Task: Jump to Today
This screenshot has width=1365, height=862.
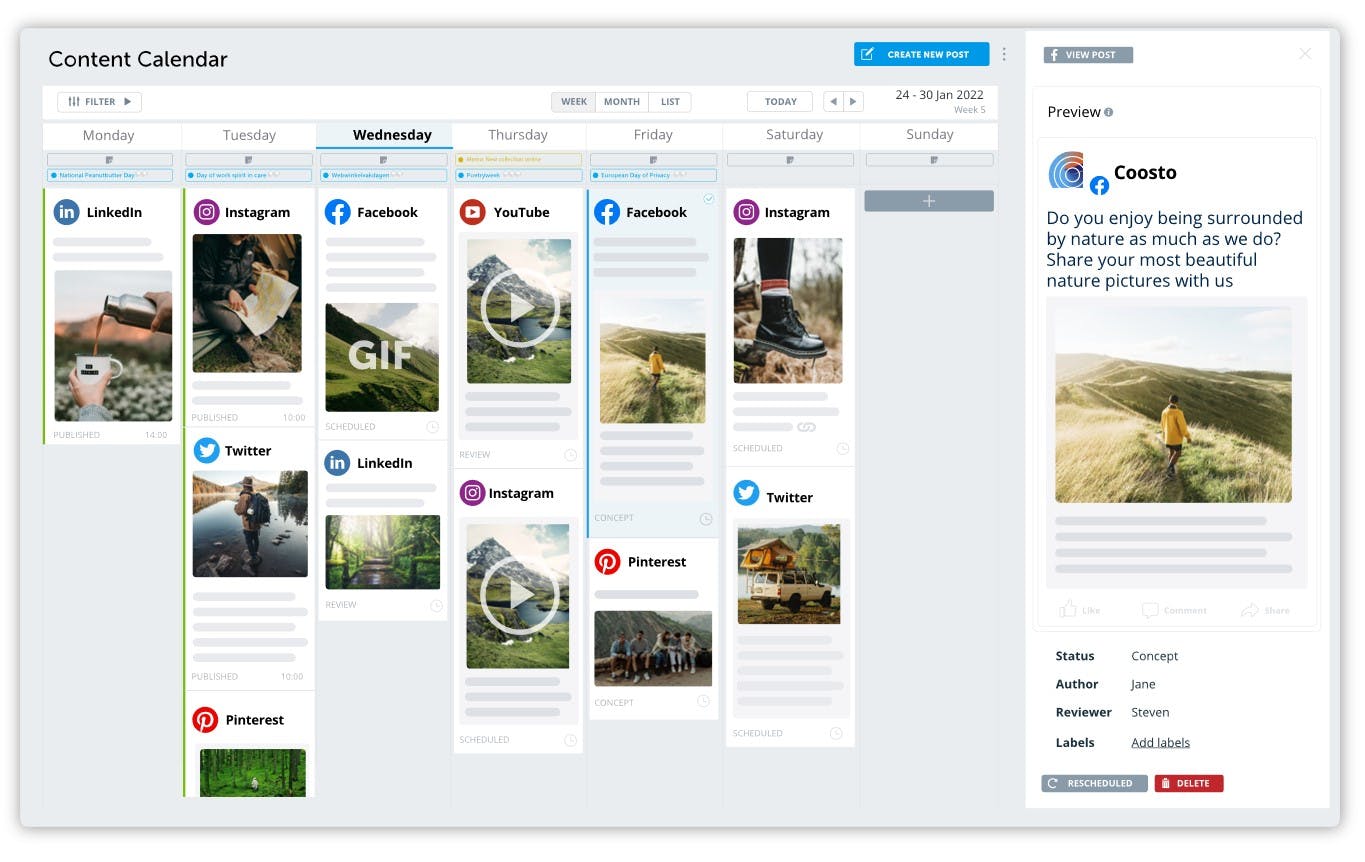Action: pyautogui.click(x=781, y=102)
